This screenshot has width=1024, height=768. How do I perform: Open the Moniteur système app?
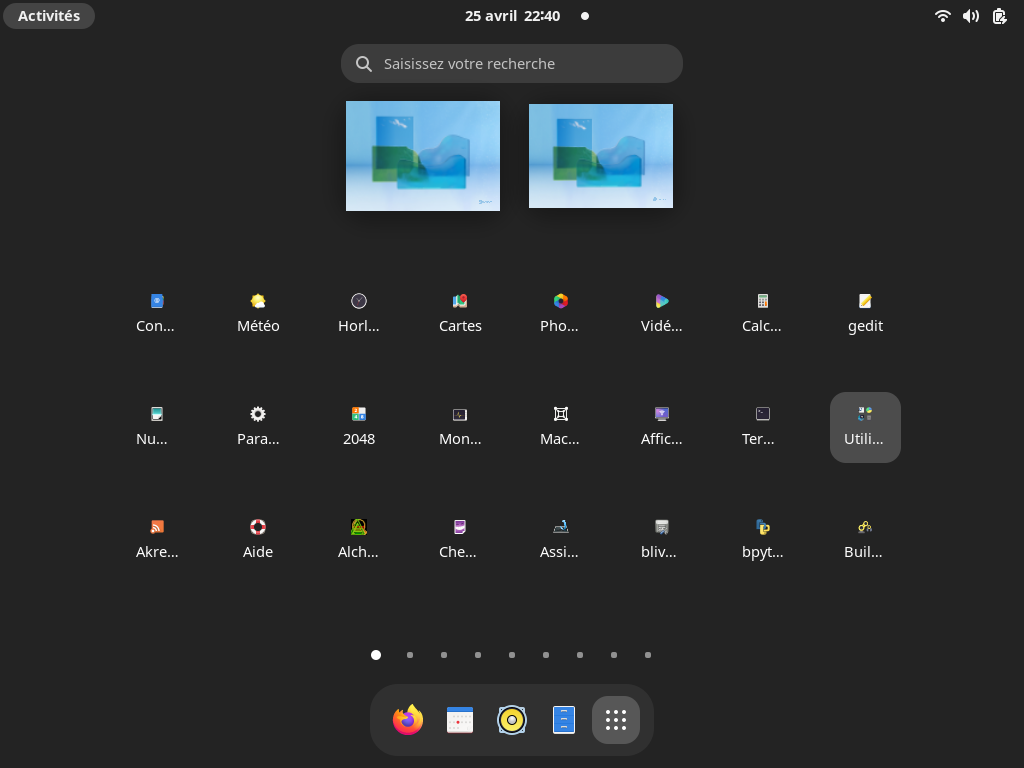click(460, 414)
